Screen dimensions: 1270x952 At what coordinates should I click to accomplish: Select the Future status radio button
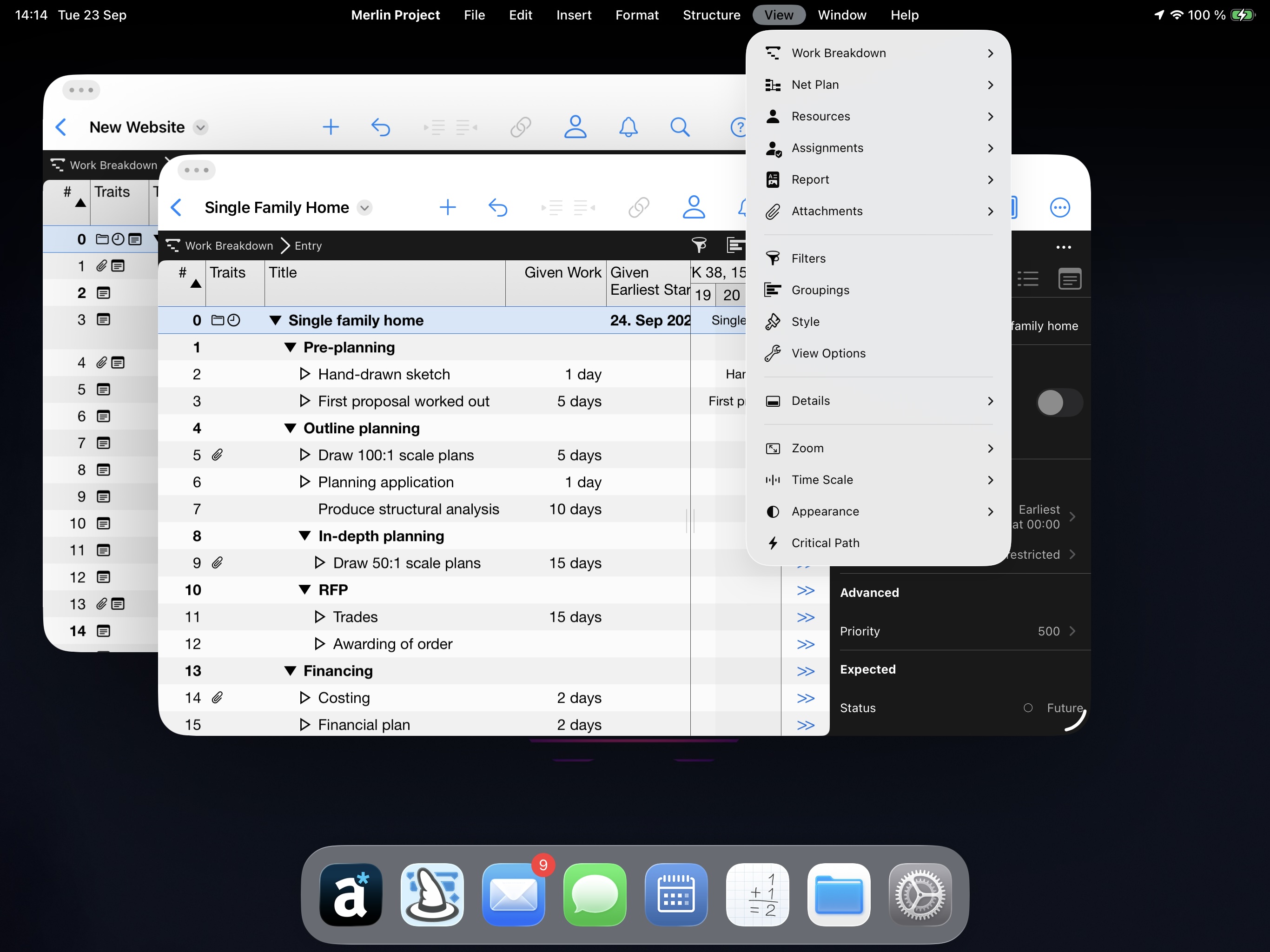point(1028,708)
